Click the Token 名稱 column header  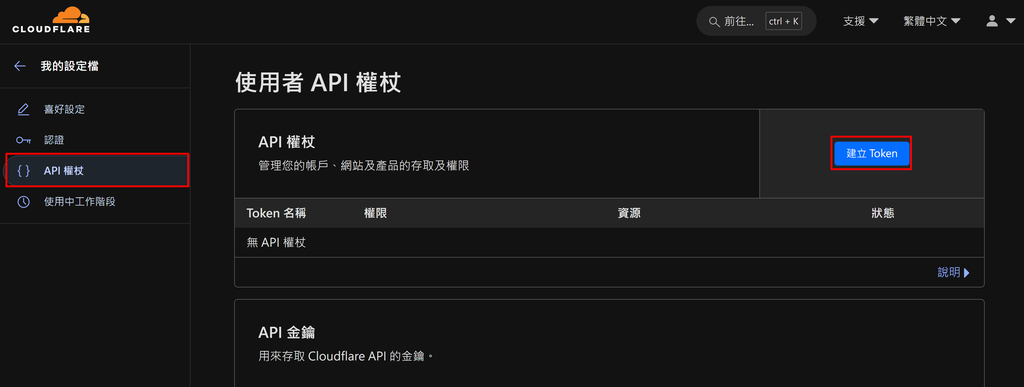(276, 213)
